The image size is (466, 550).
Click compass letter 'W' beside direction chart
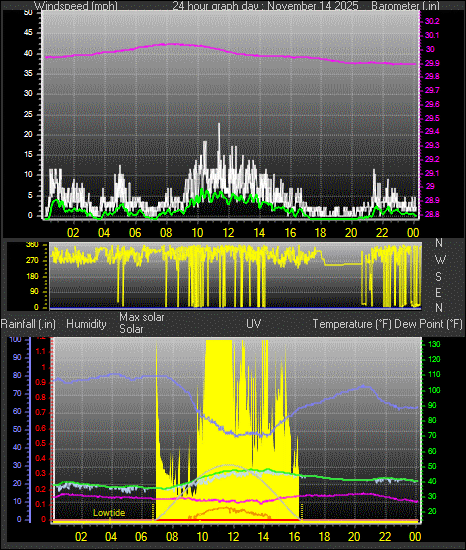click(440, 260)
